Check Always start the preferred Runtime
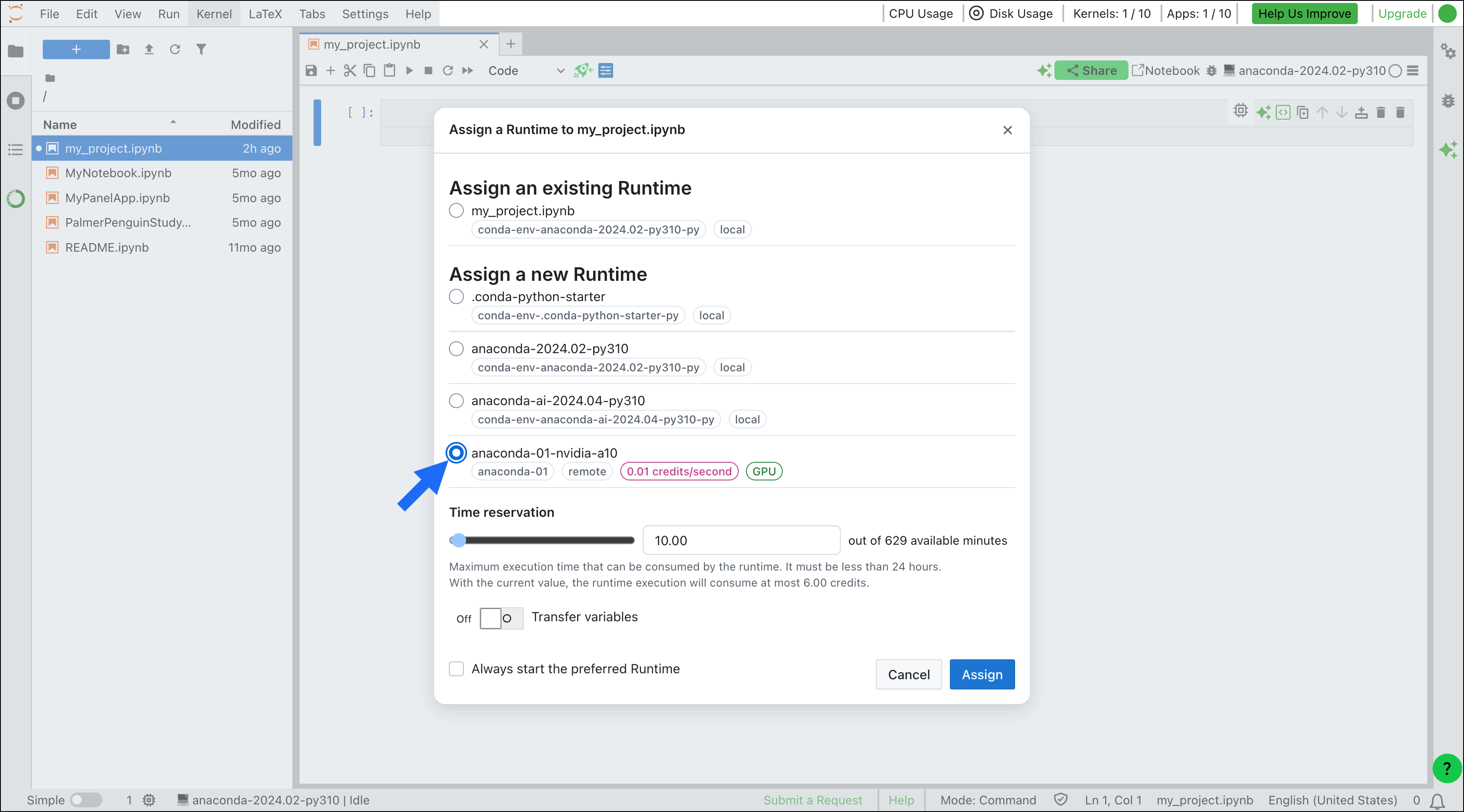The width and height of the screenshot is (1464, 812). (x=457, y=669)
